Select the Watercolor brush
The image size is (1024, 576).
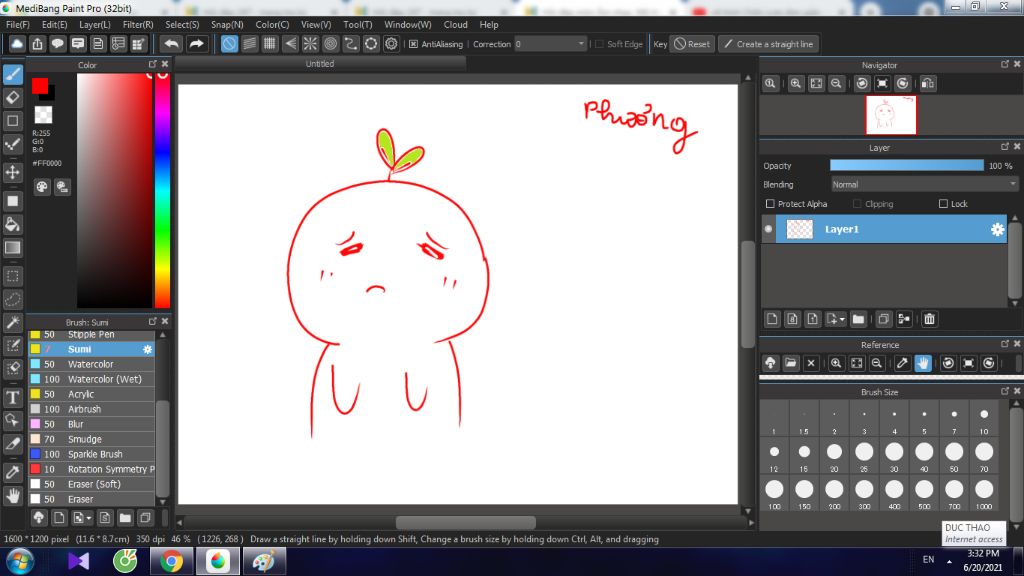pyautogui.click(x=91, y=364)
